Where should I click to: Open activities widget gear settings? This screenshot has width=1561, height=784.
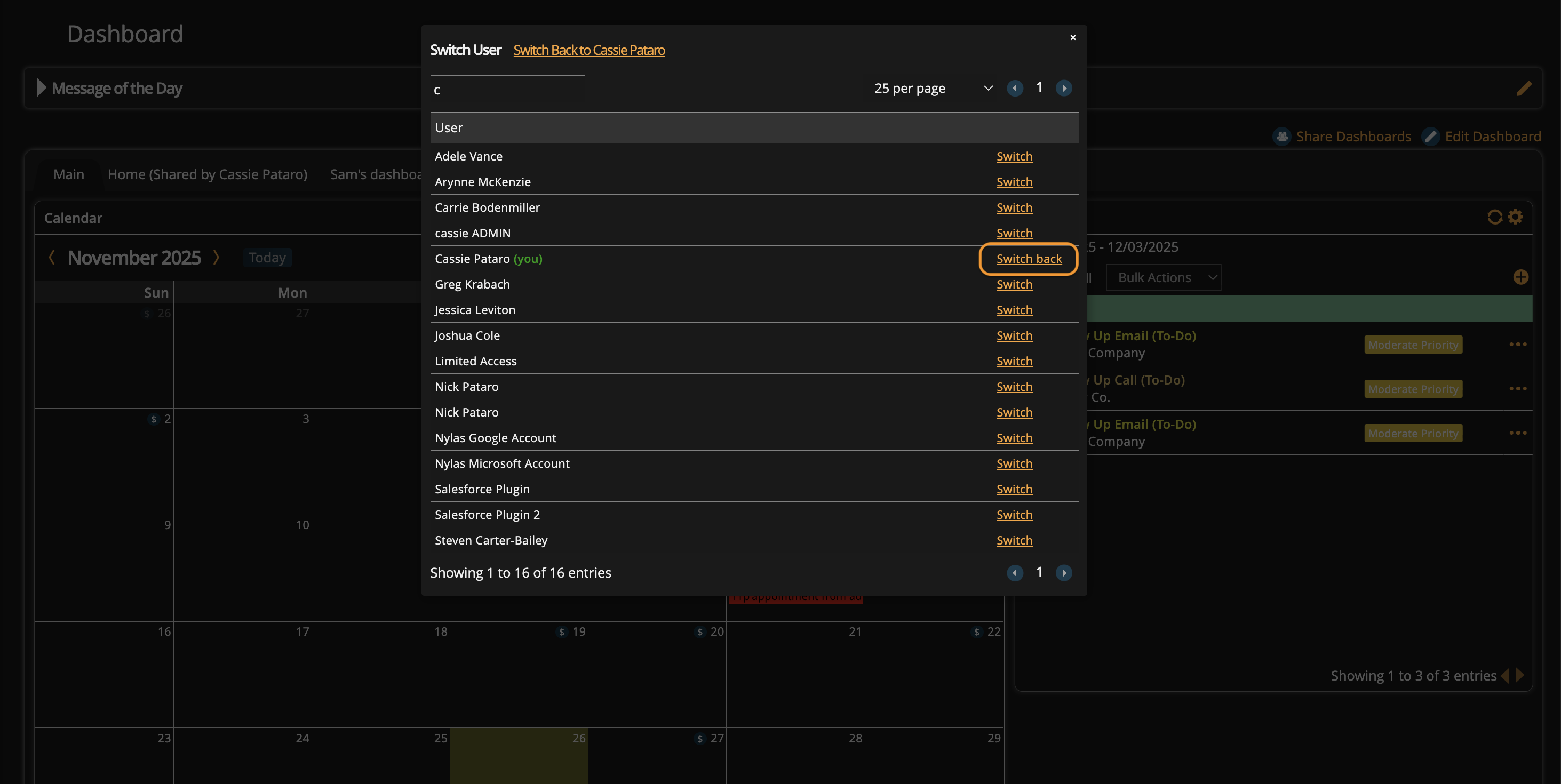point(1516,217)
